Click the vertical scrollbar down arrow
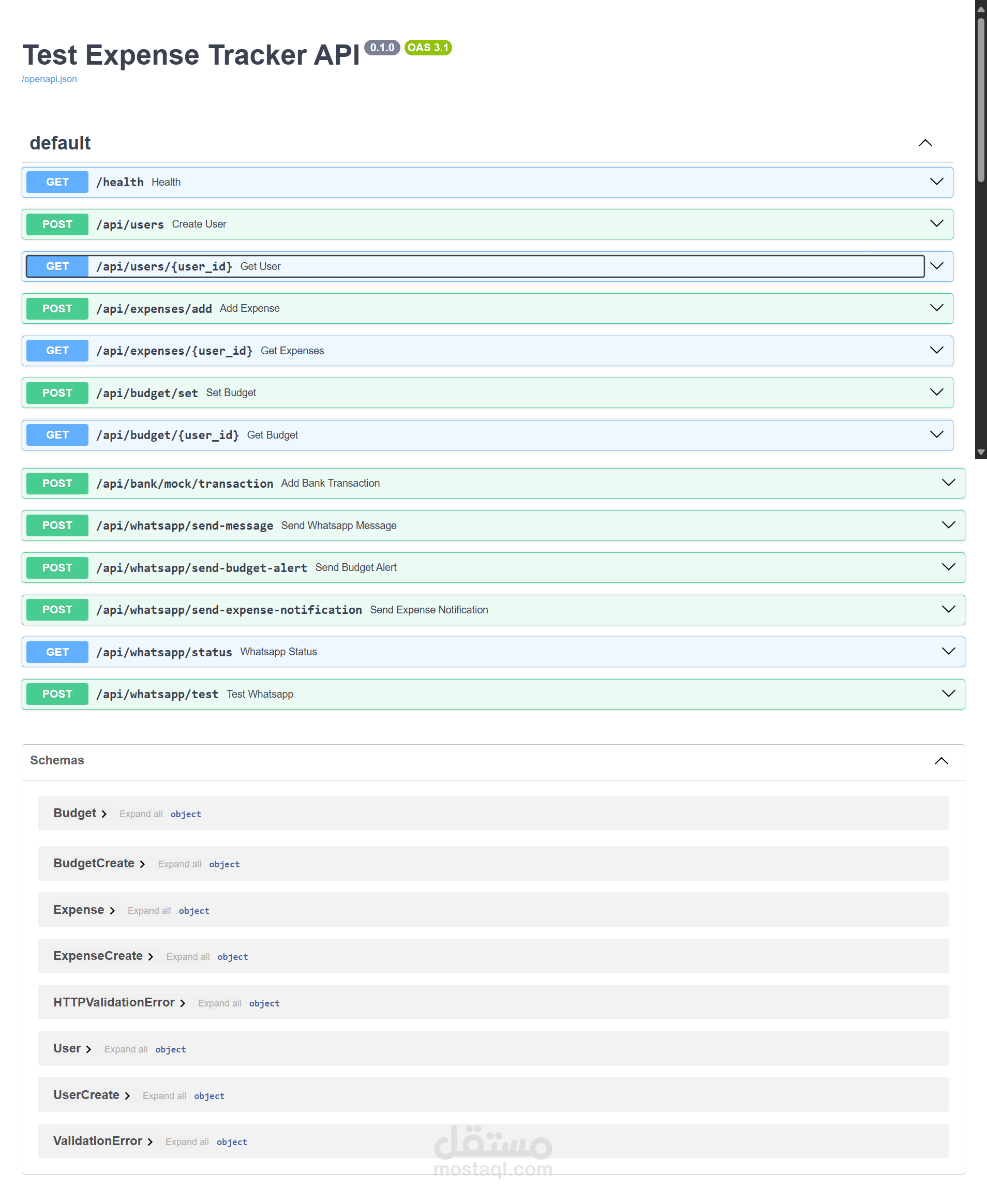 click(981, 453)
